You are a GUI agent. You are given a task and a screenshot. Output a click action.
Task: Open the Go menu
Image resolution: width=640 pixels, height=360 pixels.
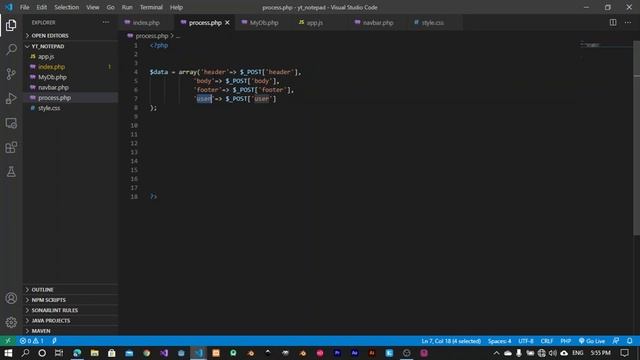pos(111,7)
